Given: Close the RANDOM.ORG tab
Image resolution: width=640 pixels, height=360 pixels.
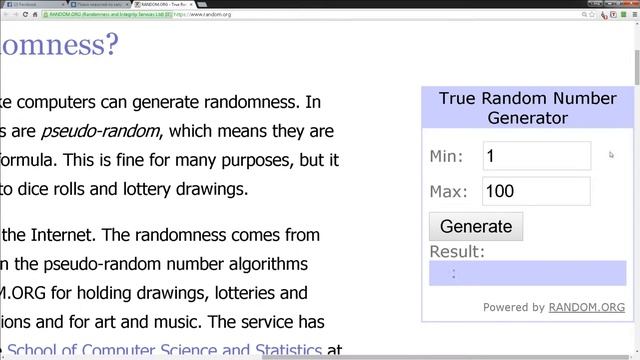Looking at the screenshot, I should (x=191, y=4).
